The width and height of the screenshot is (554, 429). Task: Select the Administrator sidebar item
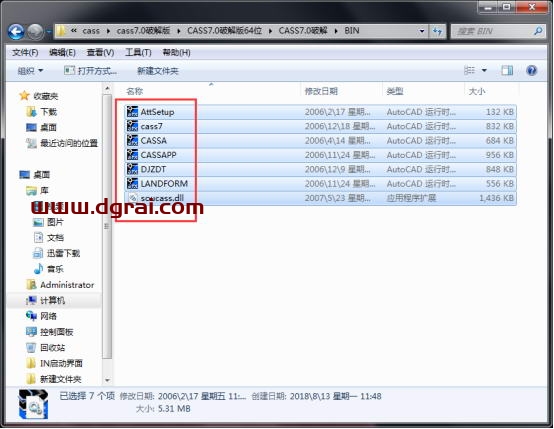[x=60, y=285]
